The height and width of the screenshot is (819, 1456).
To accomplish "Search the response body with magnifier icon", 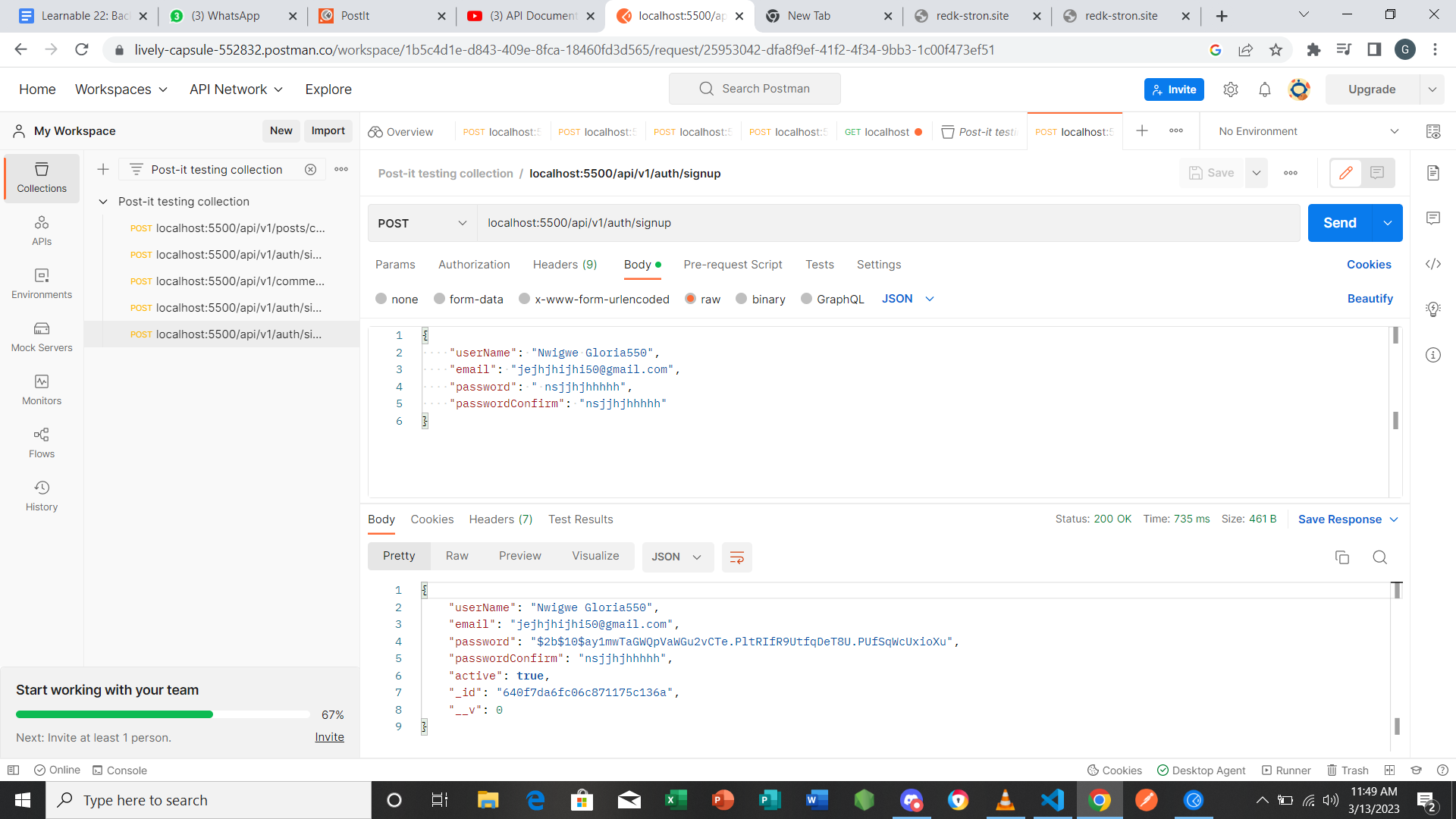I will click(x=1380, y=557).
